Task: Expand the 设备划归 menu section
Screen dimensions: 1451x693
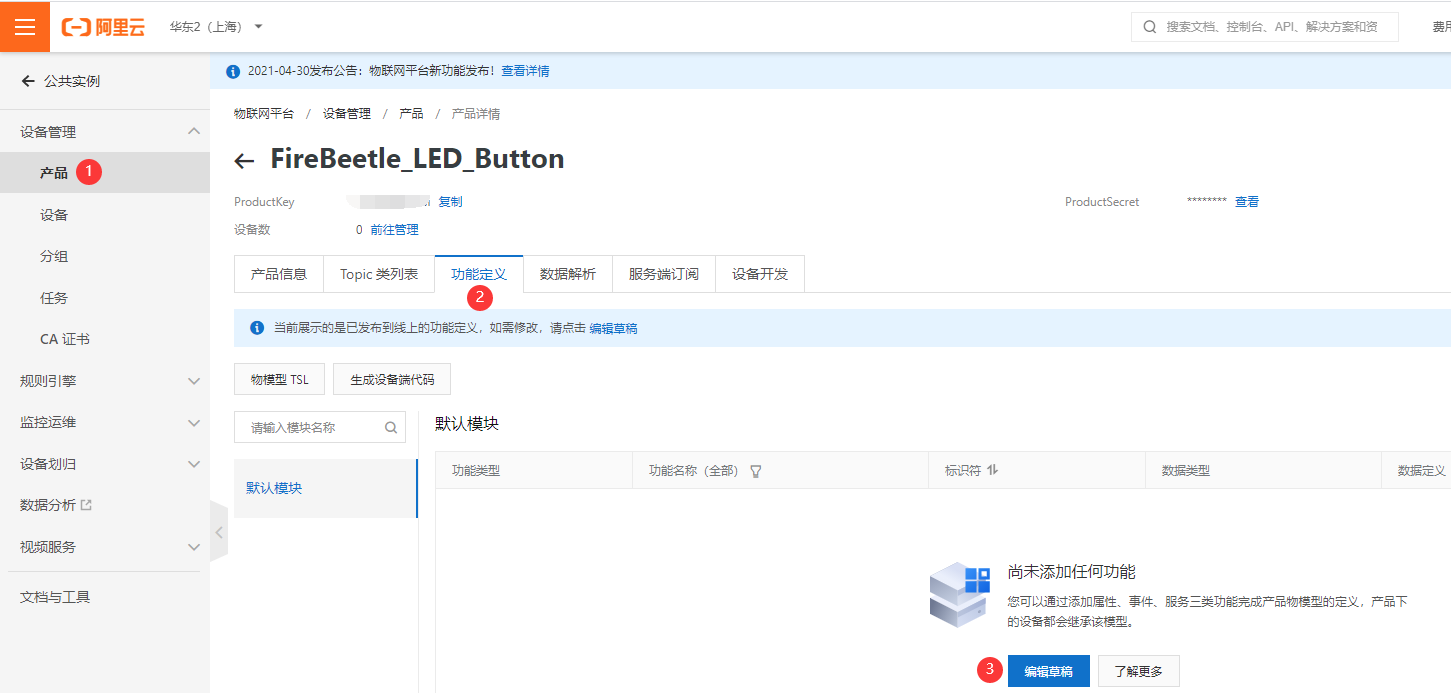Action: coord(194,464)
